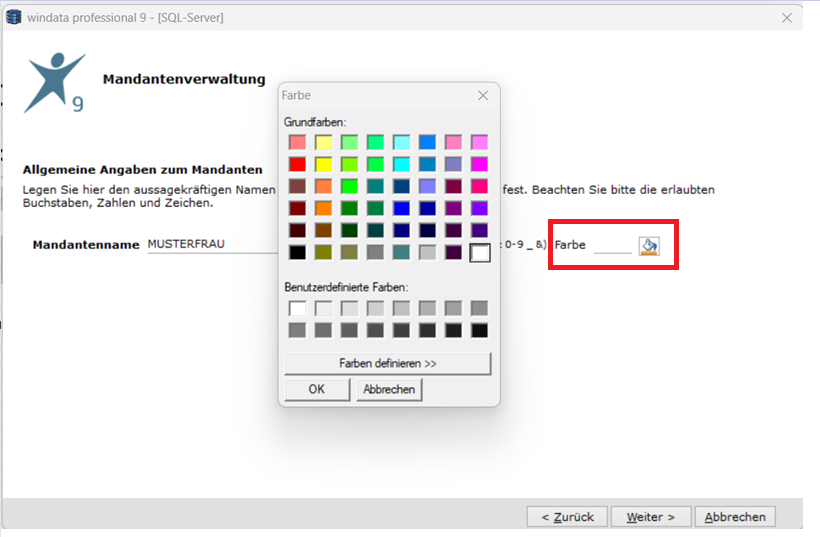Image resolution: width=820 pixels, height=537 pixels.
Task: Close the Farbe color dialog
Action: pos(483,95)
